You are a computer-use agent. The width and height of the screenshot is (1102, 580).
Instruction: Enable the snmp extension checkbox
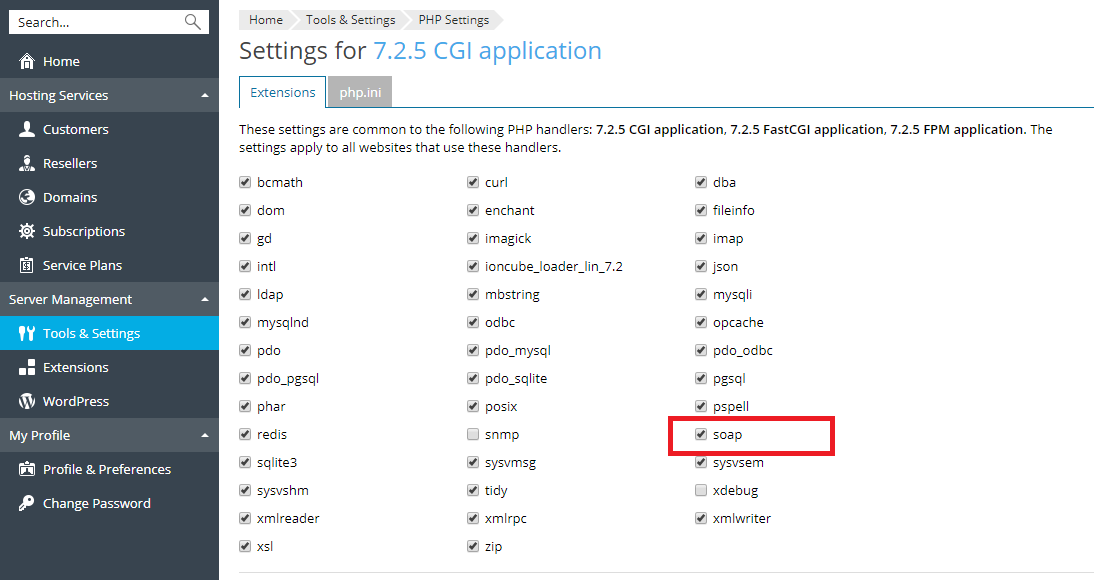pyautogui.click(x=473, y=435)
